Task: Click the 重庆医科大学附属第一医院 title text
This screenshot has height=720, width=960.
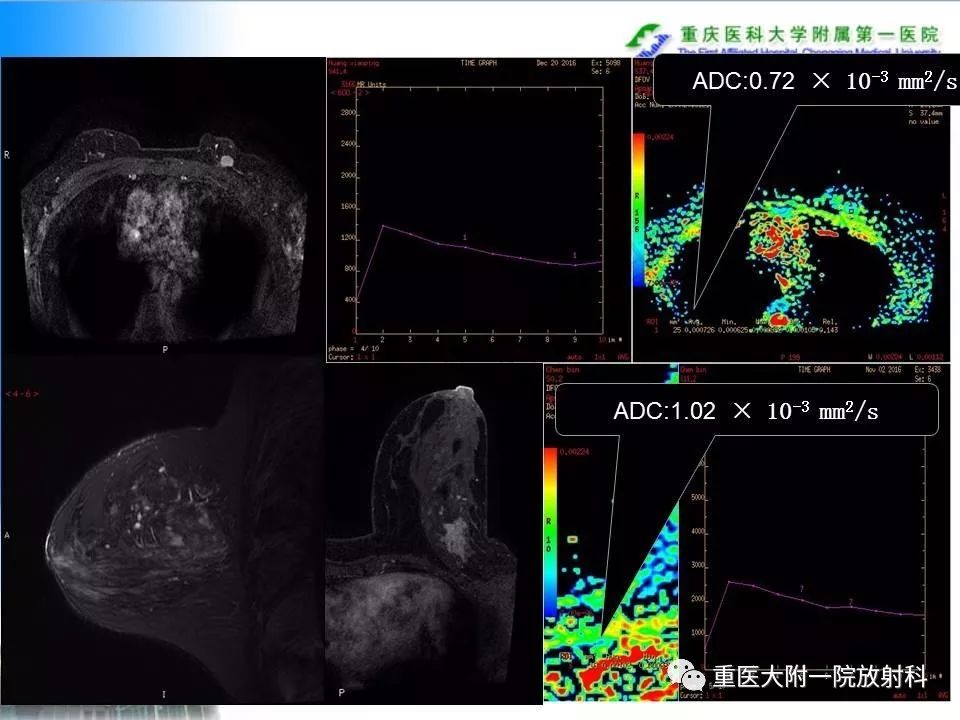Action: click(x=809, y=34)
